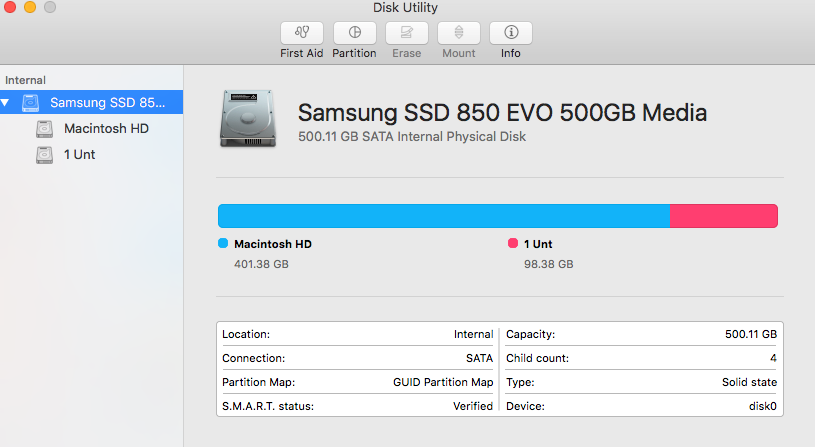The height and width of the screenshot is (447, 815).
Task: Click the Internal sidebar section header
Action: point(25,80)
